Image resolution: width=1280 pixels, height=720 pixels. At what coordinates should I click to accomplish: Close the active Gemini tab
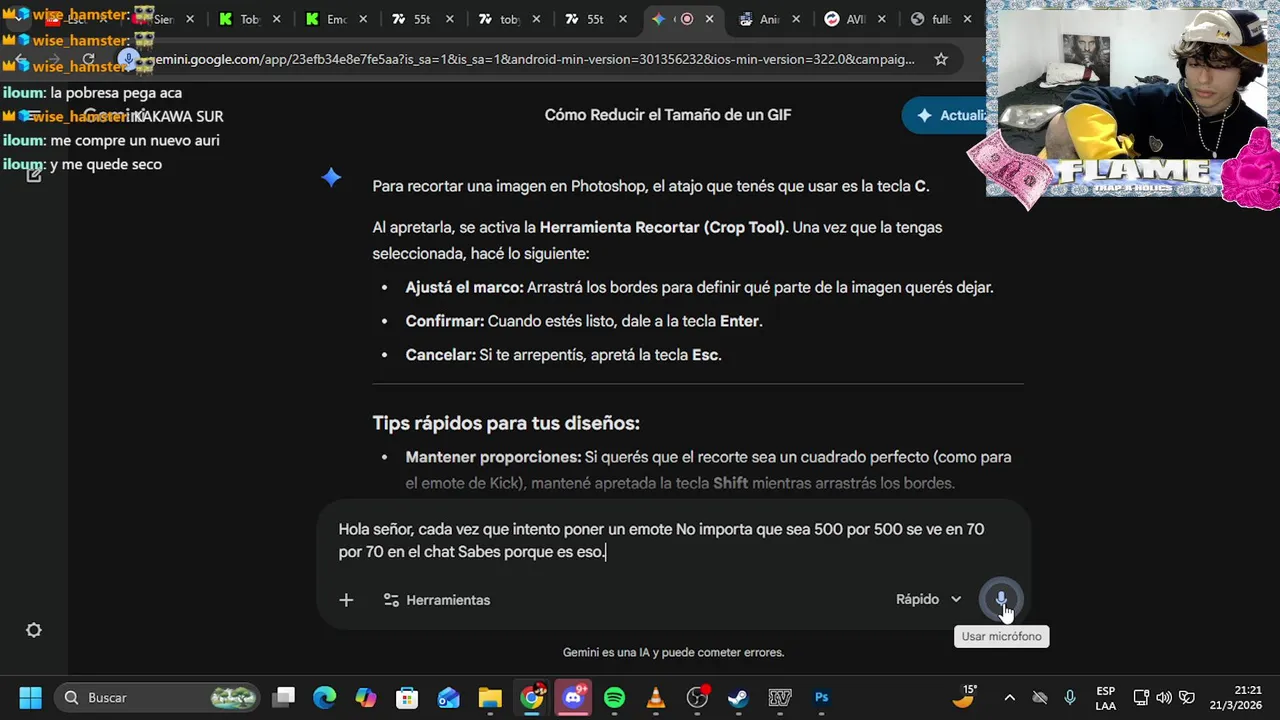point(711,19)
